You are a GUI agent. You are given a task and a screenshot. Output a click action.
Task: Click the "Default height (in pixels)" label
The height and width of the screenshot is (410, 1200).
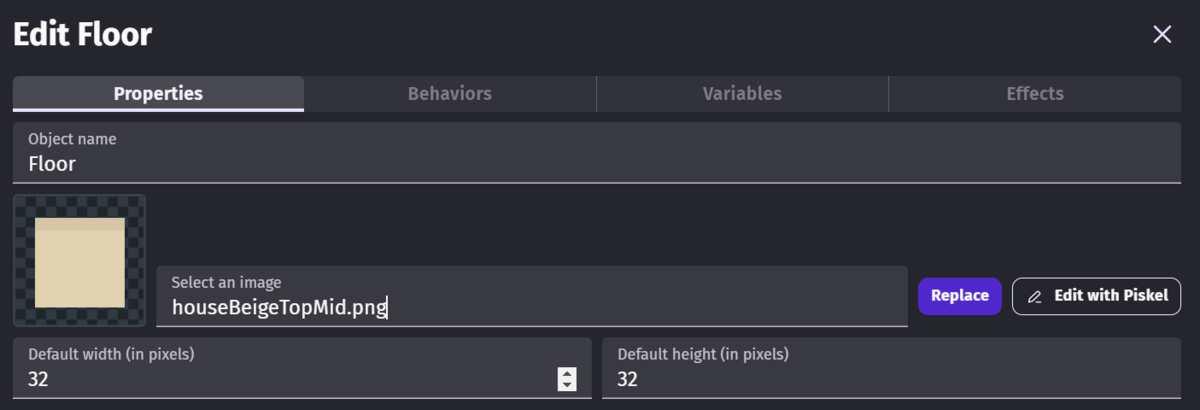point(703,354)
